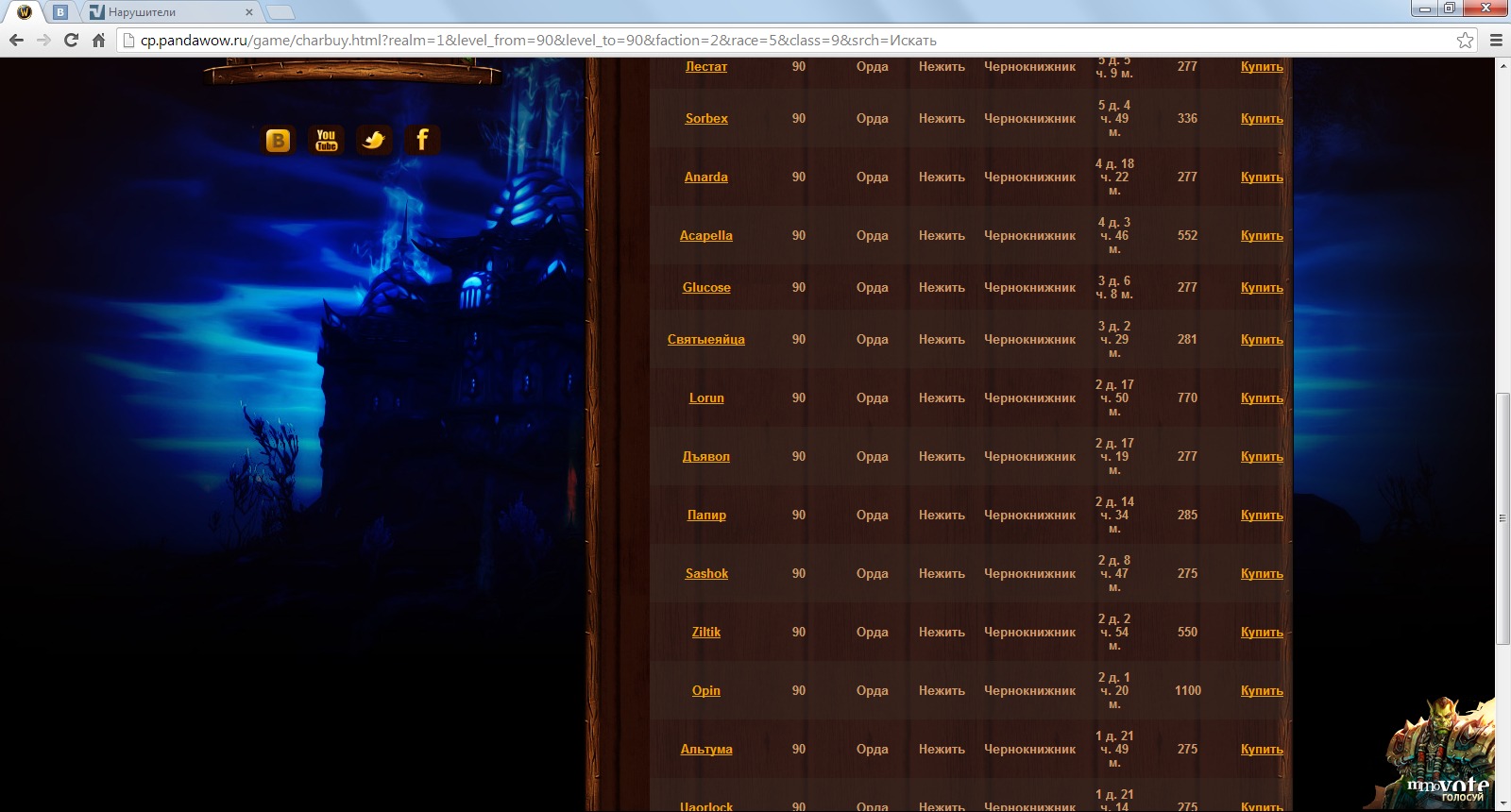Open character Acapella link
The width and height of the screenshot is (1511, 812).
point(706,235)
